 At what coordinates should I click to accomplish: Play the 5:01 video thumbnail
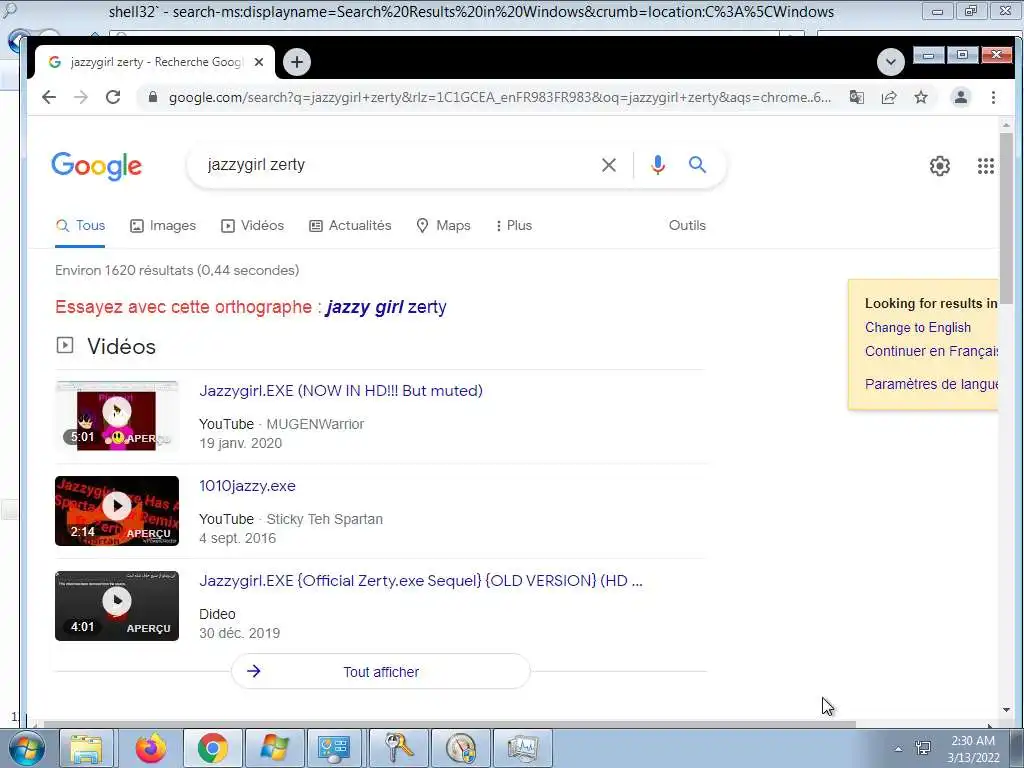(x=117, y=416)
